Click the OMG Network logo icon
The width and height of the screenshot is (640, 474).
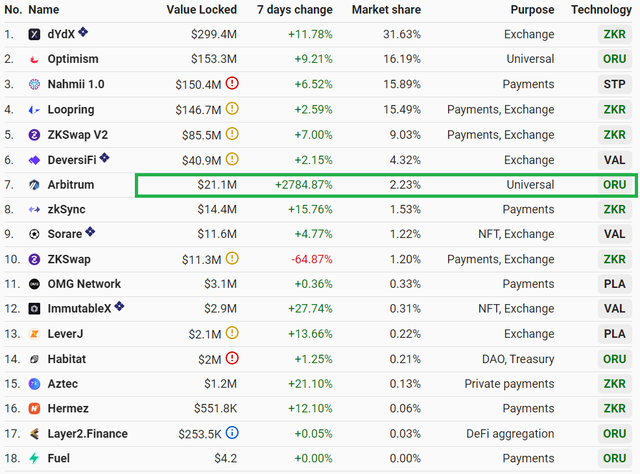point(34,284)
